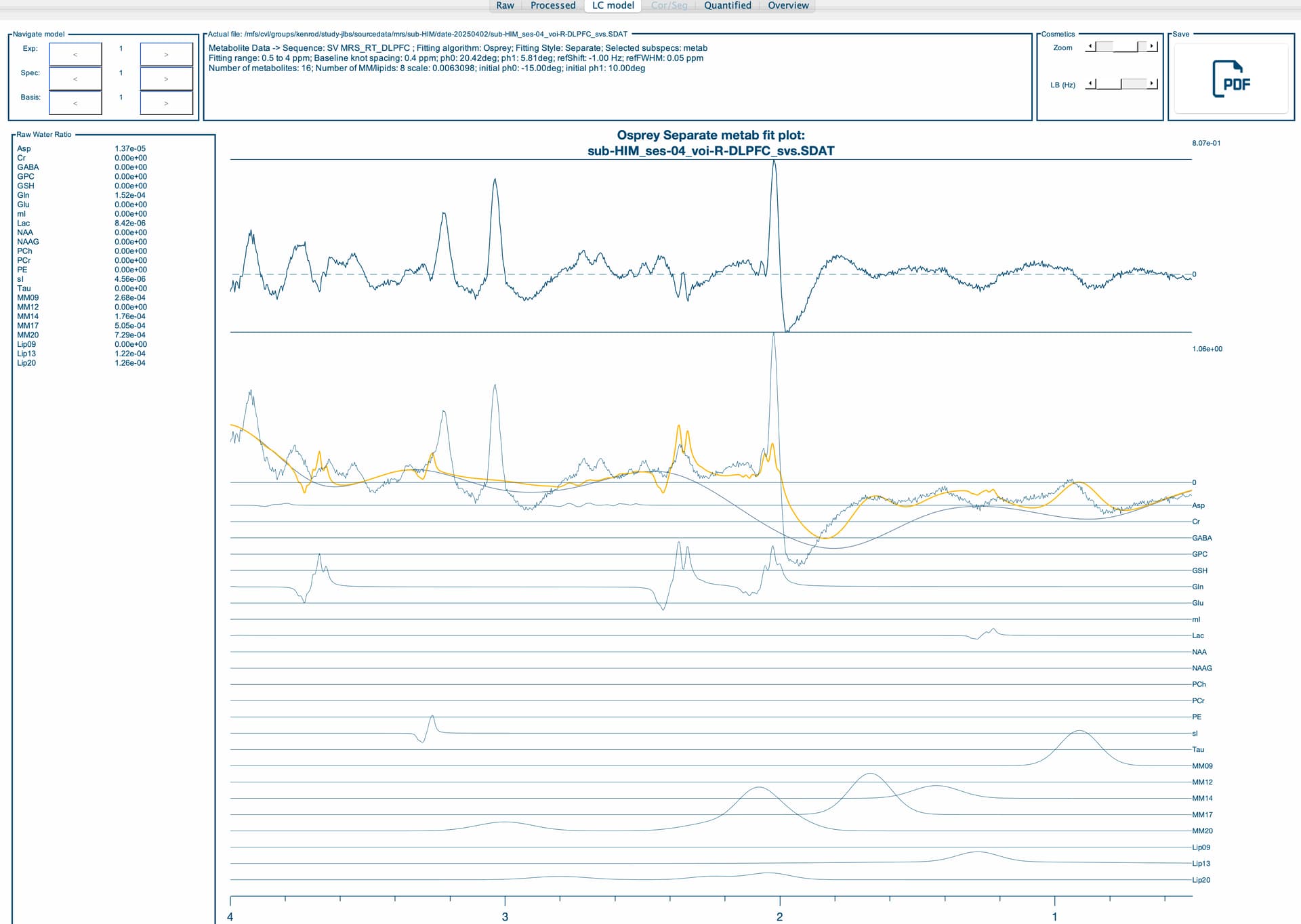Open the Overview tab
This screenshot has width=1301, height=924.
pyautogui.click(x=788, y=5)
